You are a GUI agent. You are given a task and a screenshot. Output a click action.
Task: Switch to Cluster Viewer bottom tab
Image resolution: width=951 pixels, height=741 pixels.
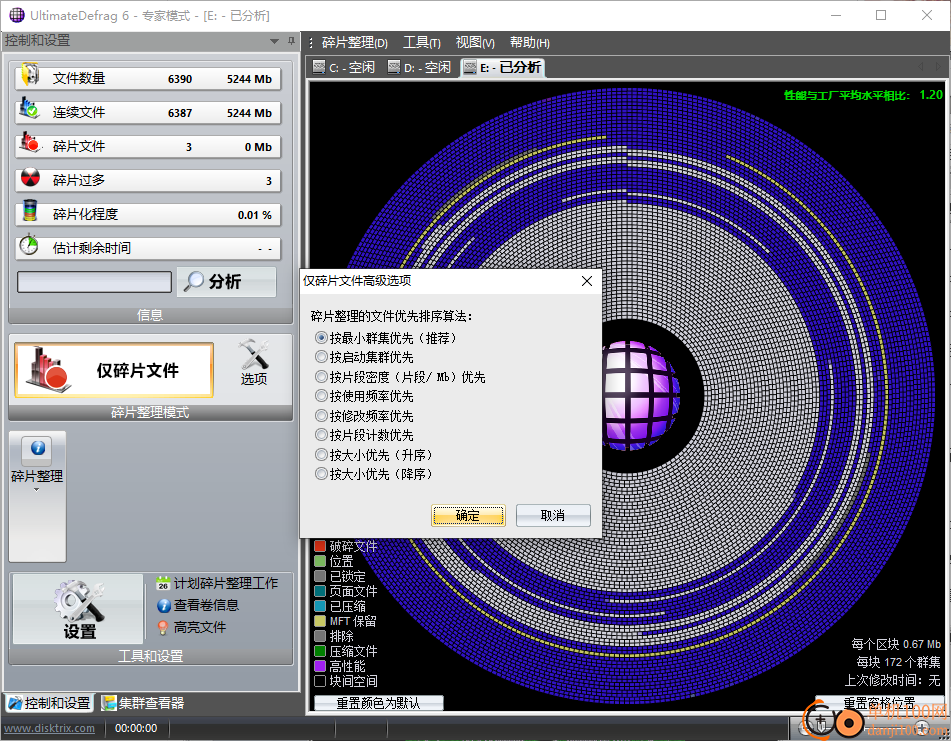(143, 703)
